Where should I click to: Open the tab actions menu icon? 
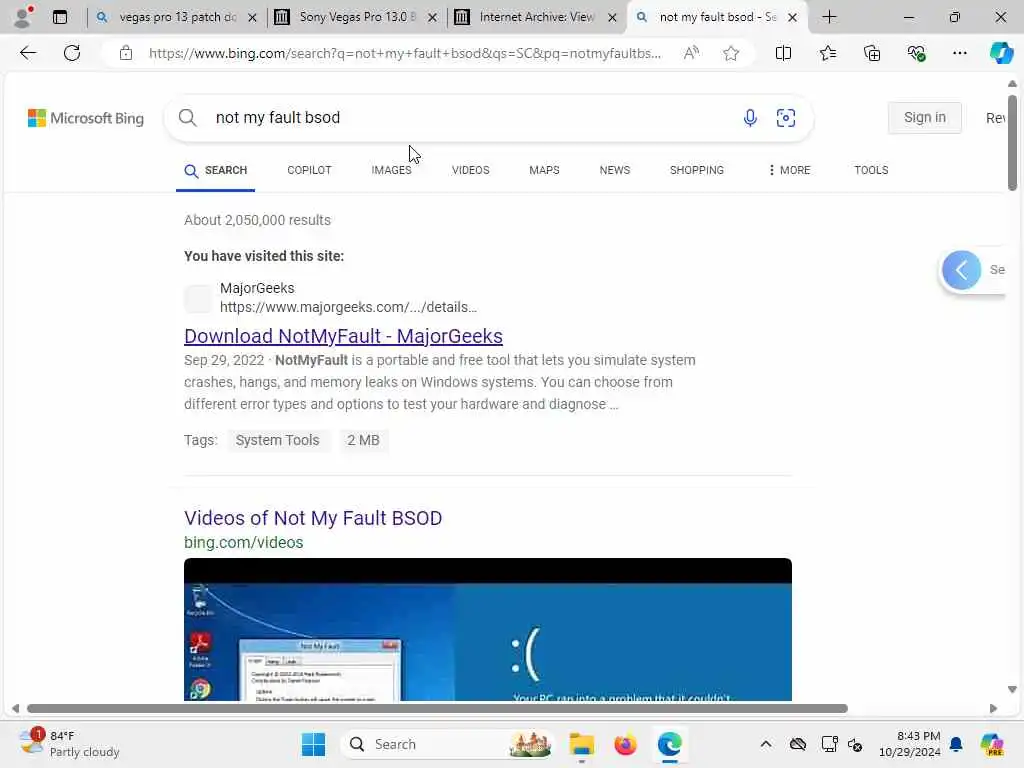point(60,17)
